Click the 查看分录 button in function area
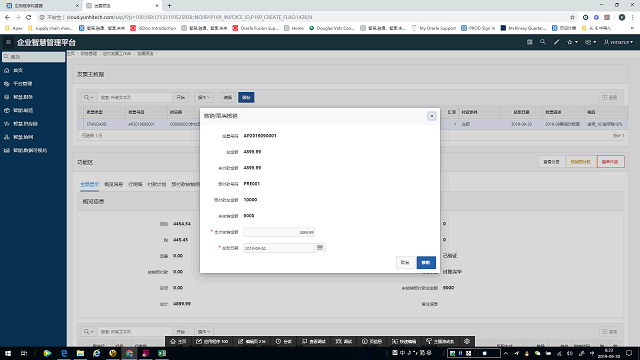Viewport: 640px width, 360px height. click(x=552, y=162)
